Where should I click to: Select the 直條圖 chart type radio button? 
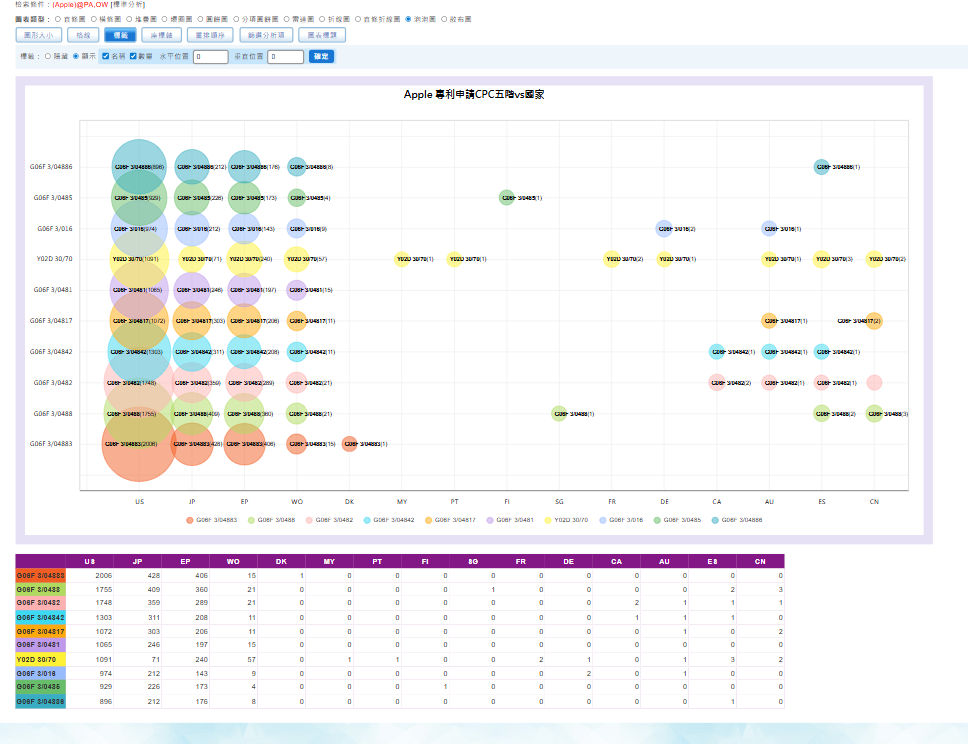coord(58,19)
